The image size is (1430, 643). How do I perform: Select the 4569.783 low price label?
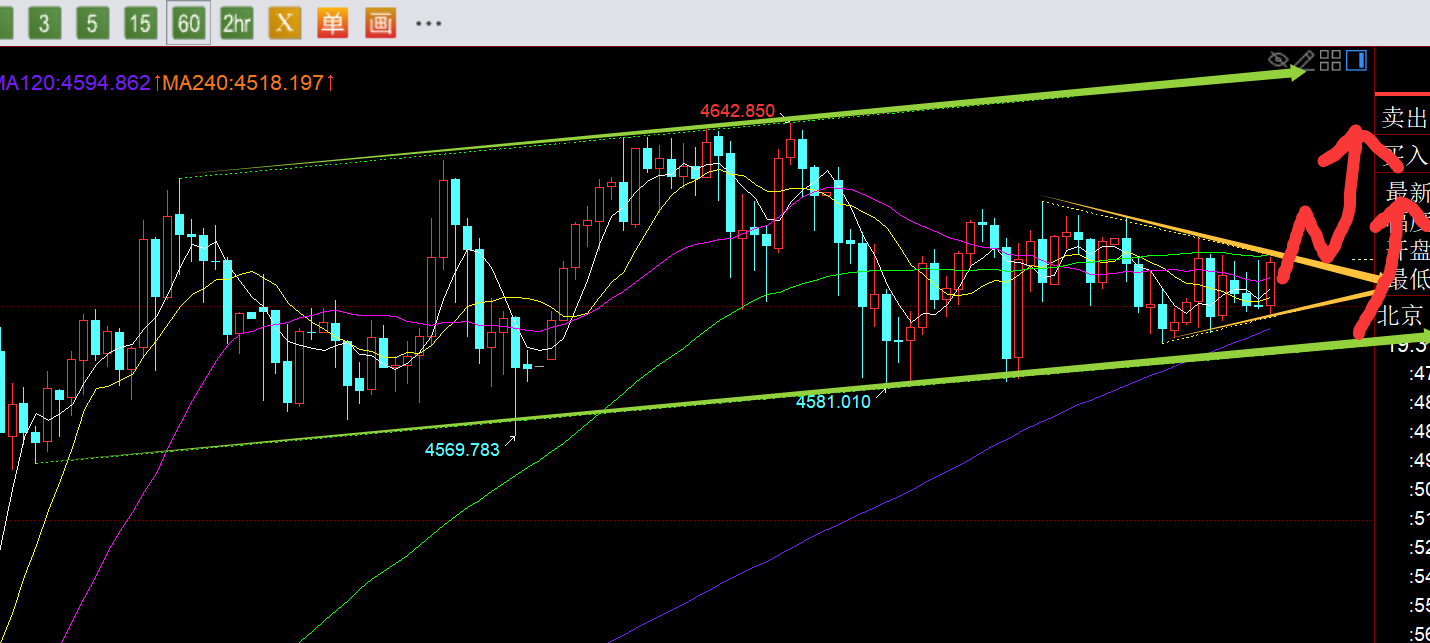pyautogui.click(x=462, y=450)
